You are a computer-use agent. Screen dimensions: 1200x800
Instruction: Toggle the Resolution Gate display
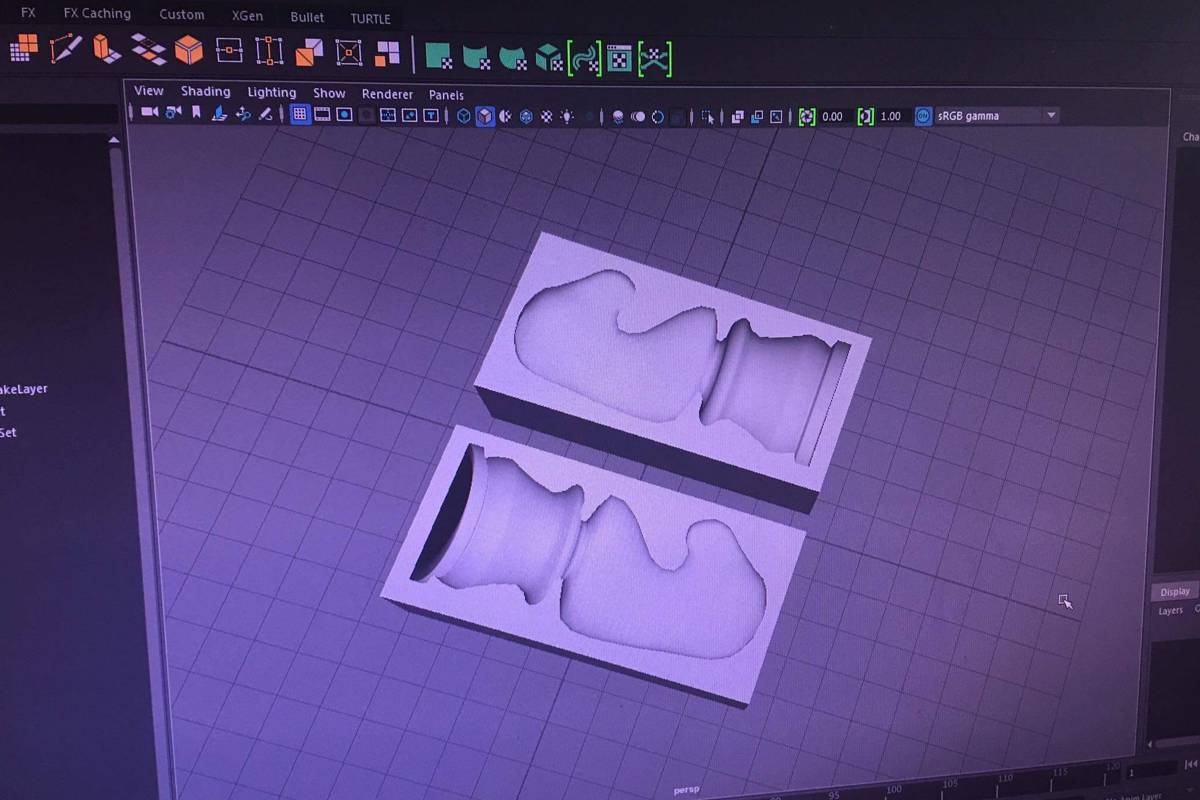pos(344,115)
